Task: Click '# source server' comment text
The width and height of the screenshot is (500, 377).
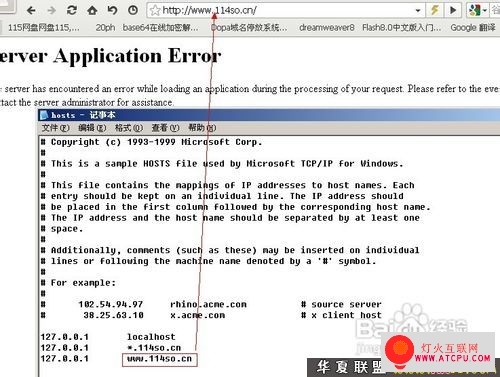Action: coord(341,304)
